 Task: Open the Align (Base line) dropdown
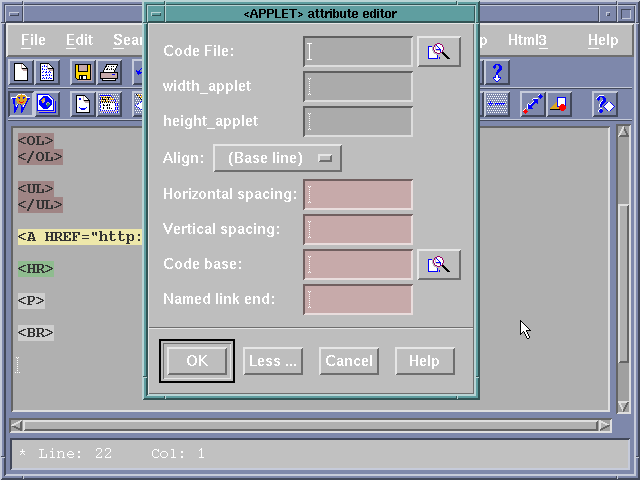277,158
